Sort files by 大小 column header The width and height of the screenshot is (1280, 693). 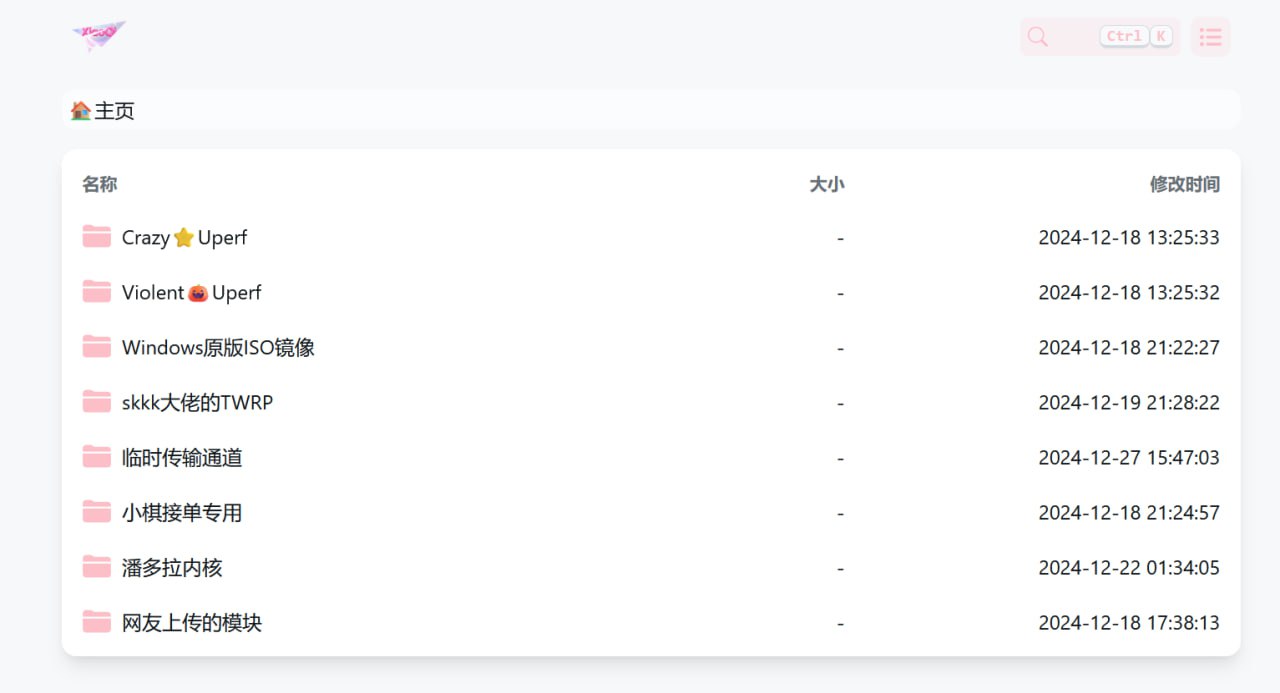827,184
